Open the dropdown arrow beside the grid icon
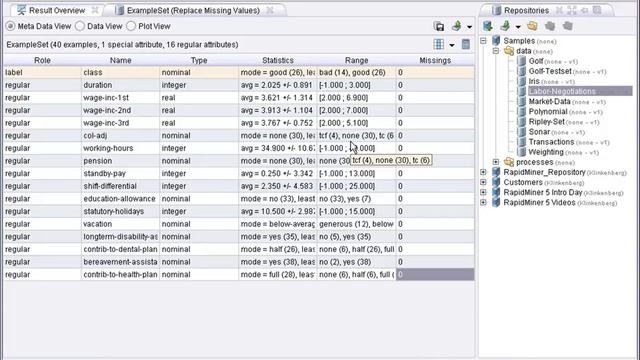 click(x=452, y=45)
